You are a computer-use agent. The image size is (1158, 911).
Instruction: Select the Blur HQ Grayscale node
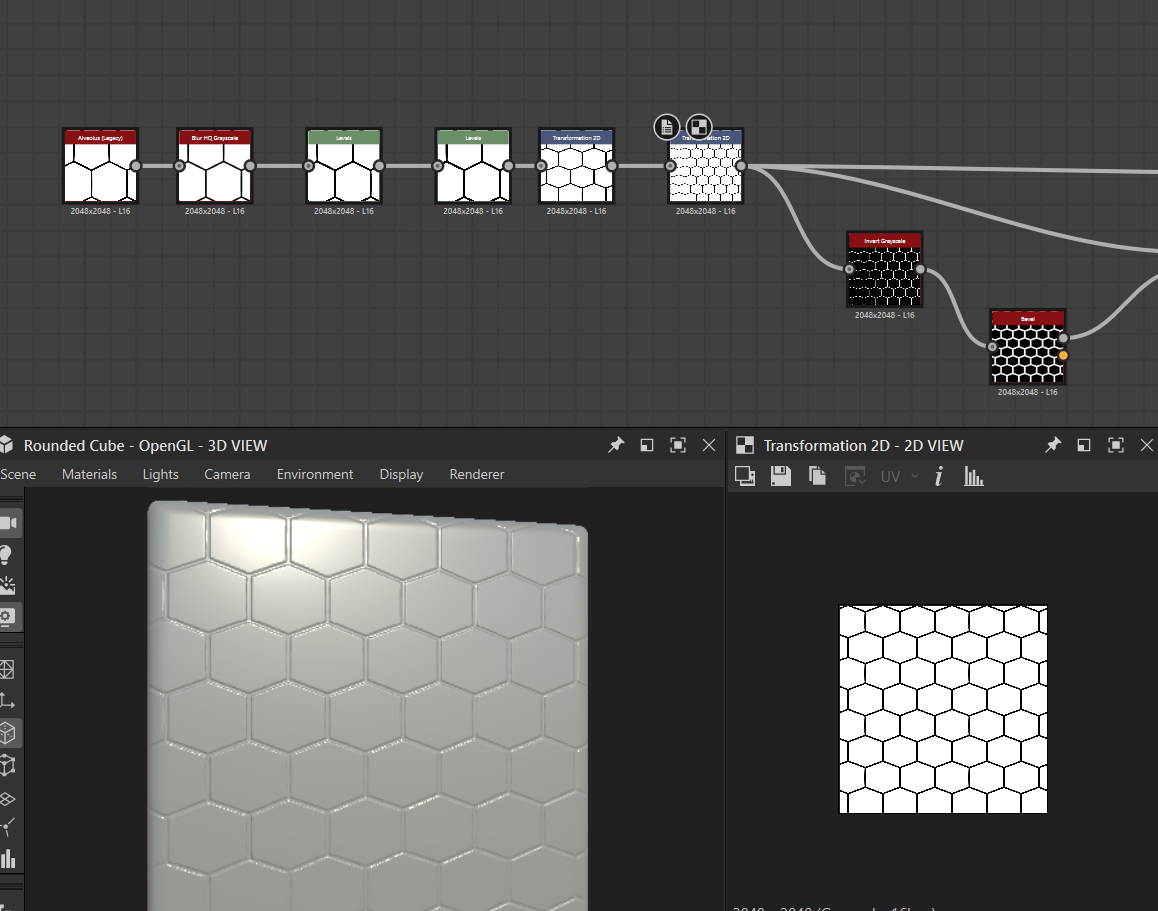pos(215,165)
